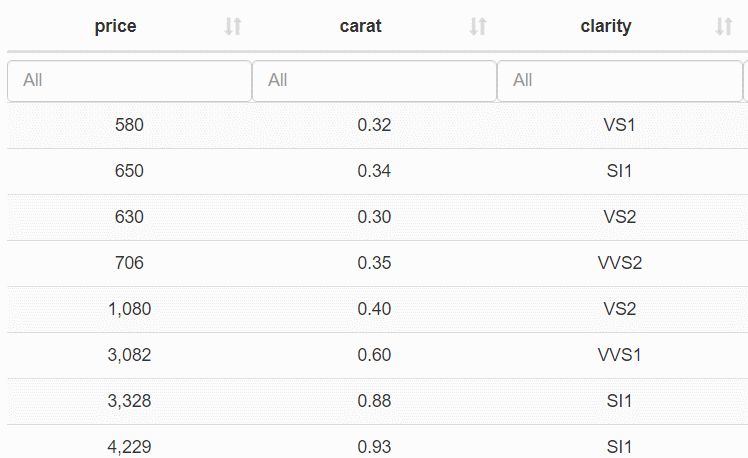
Task: Click the clarity column sort icon
Action: click(x=724, y=27)
